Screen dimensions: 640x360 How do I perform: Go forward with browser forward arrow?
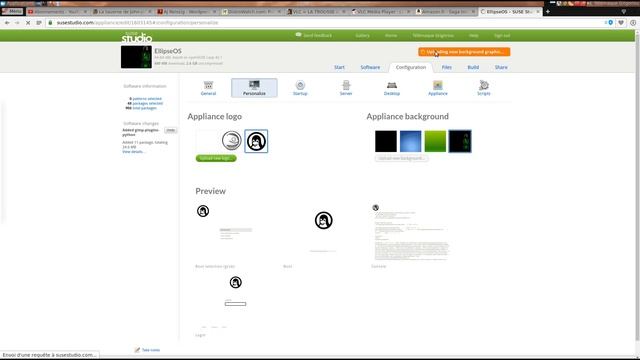point(17,23)
